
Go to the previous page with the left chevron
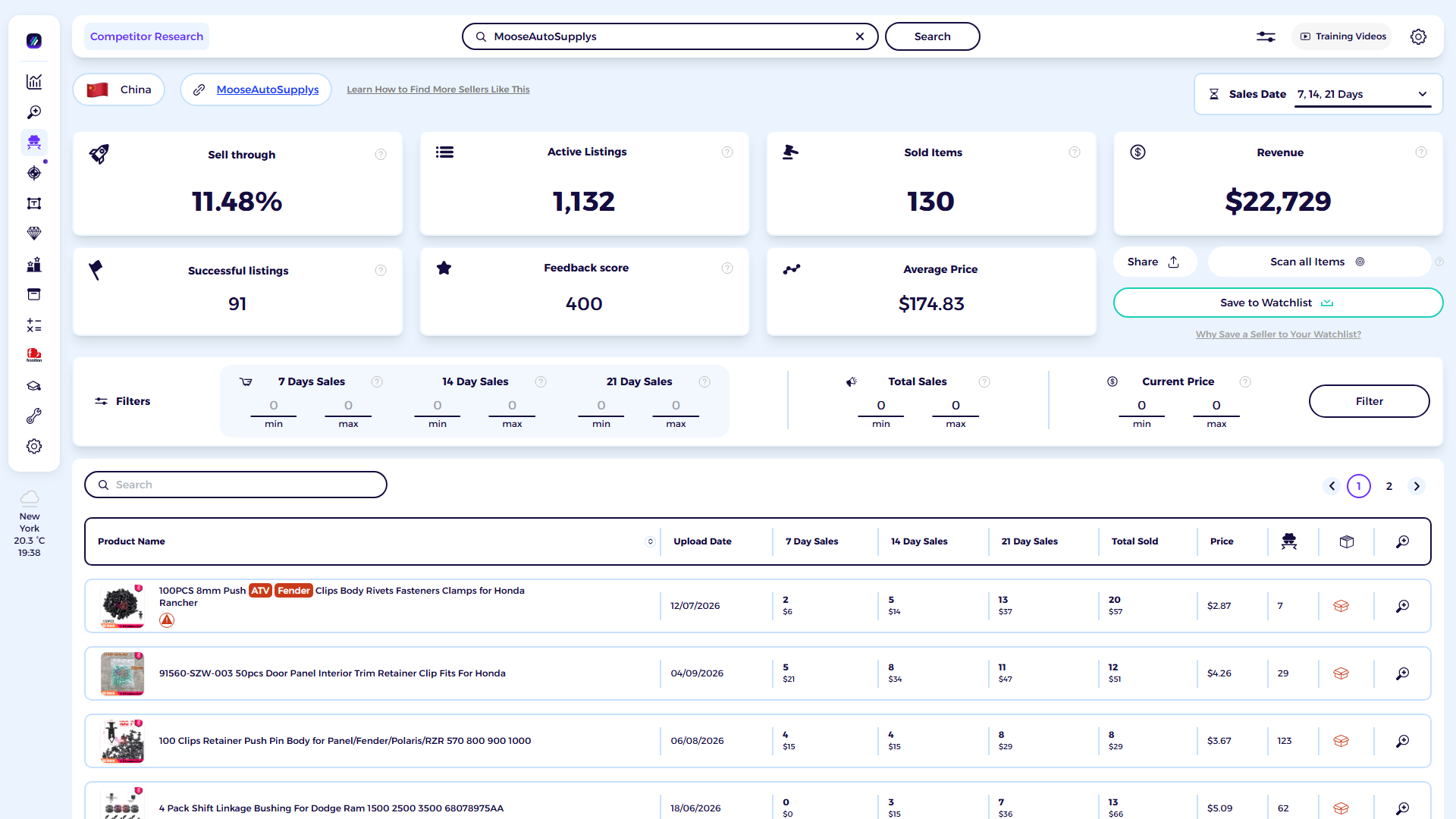point(1332,486)
